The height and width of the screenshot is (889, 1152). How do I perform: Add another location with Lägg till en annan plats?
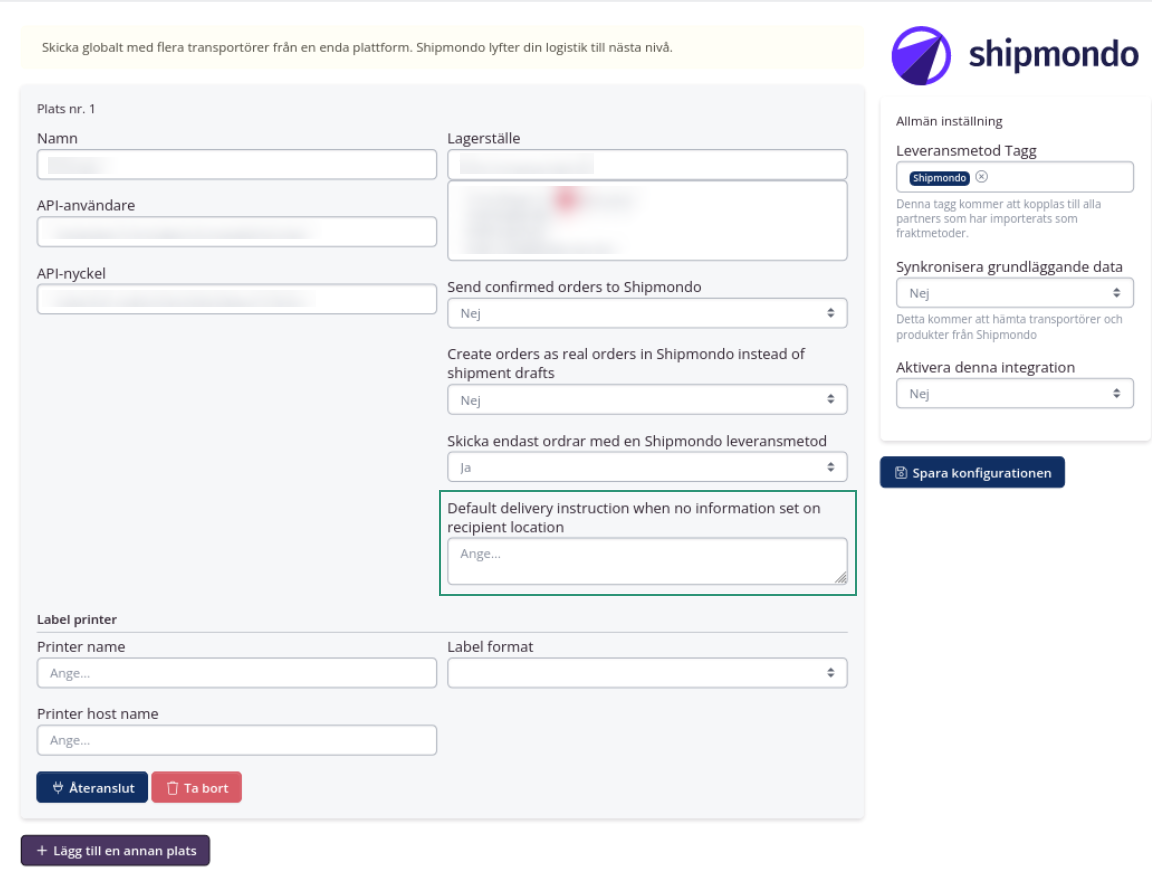(x=115, y=851)
